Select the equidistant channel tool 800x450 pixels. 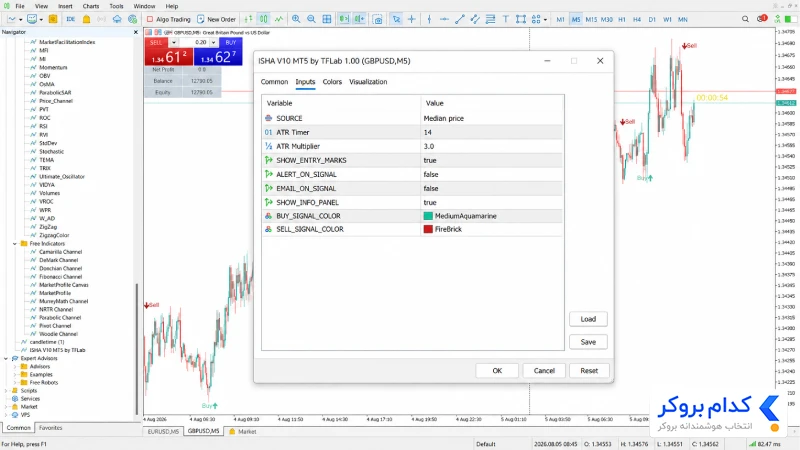[x=475, y=19]
